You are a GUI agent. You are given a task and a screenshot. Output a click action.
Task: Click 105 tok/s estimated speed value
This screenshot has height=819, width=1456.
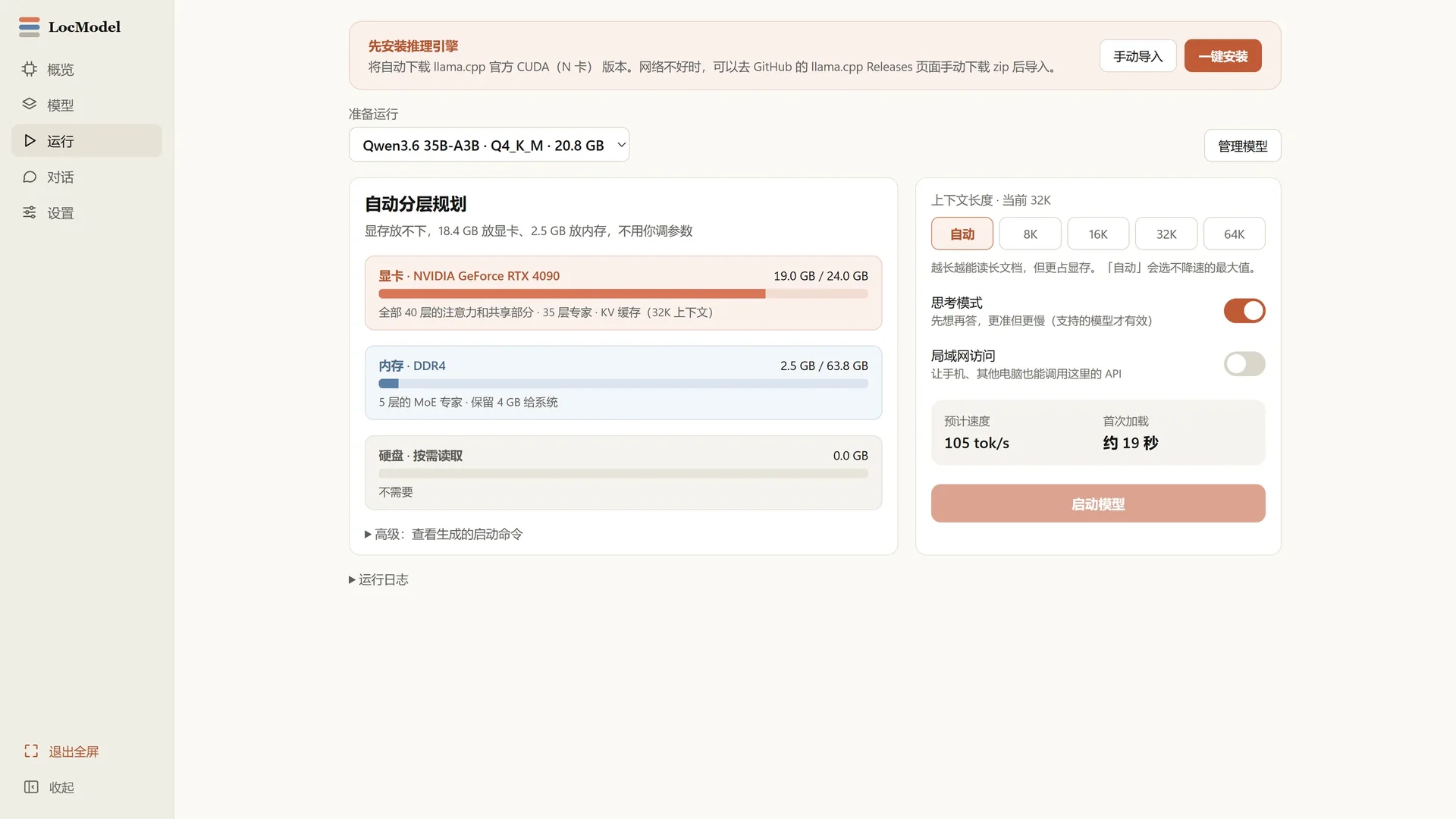976,443
